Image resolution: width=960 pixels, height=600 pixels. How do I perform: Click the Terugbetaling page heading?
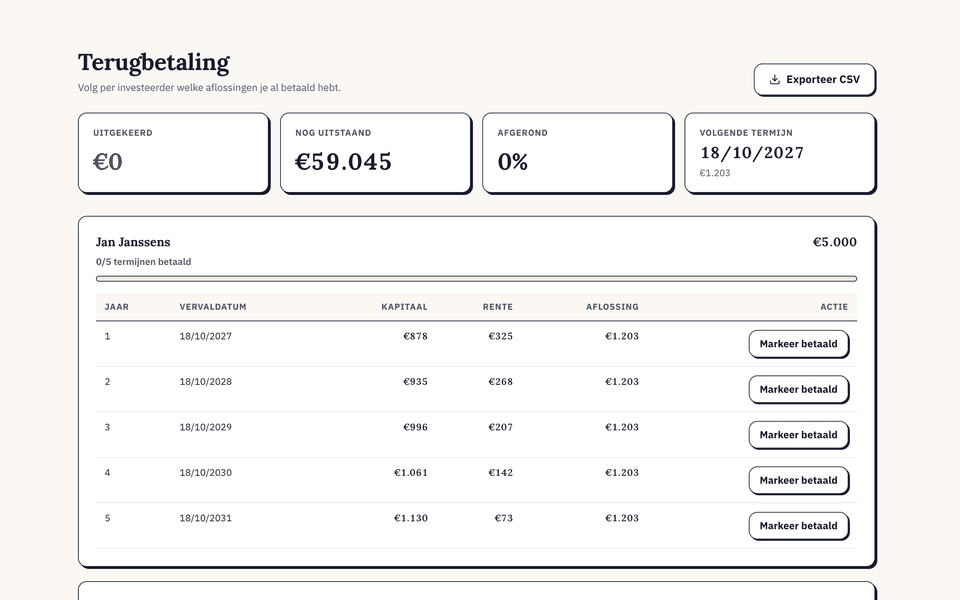point(154,62)
